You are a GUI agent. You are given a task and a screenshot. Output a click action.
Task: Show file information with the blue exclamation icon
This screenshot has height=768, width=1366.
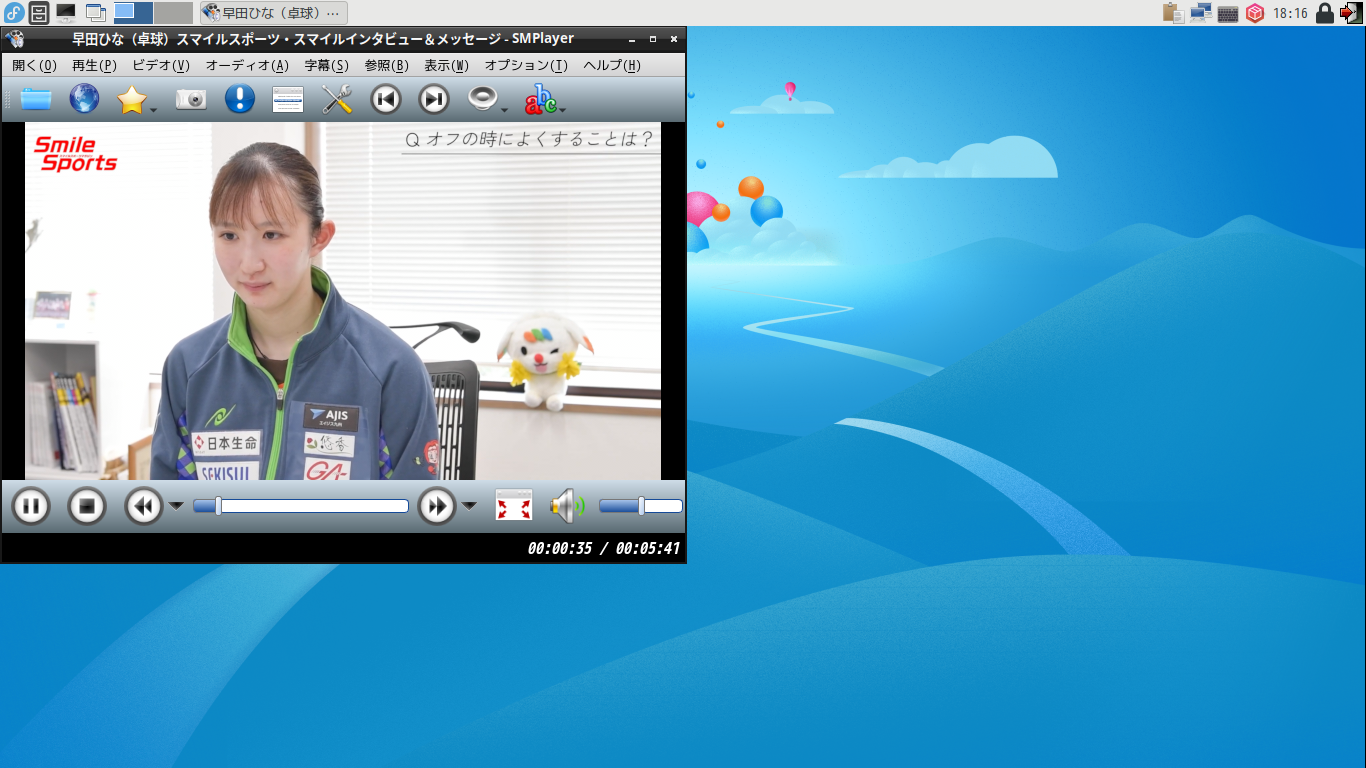pyautogui.click(x=239, y=99)
